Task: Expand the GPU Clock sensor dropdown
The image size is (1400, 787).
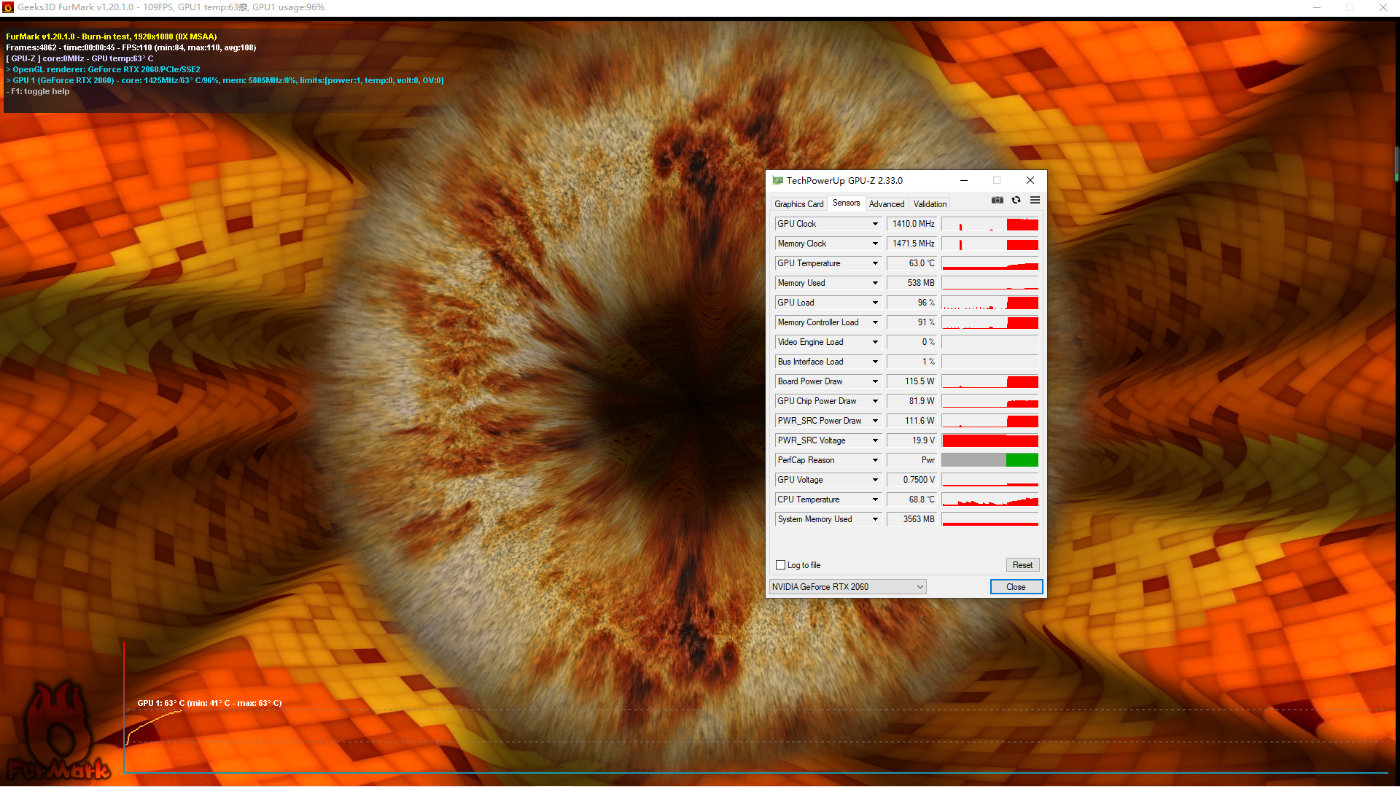Action: pos(875,224)
